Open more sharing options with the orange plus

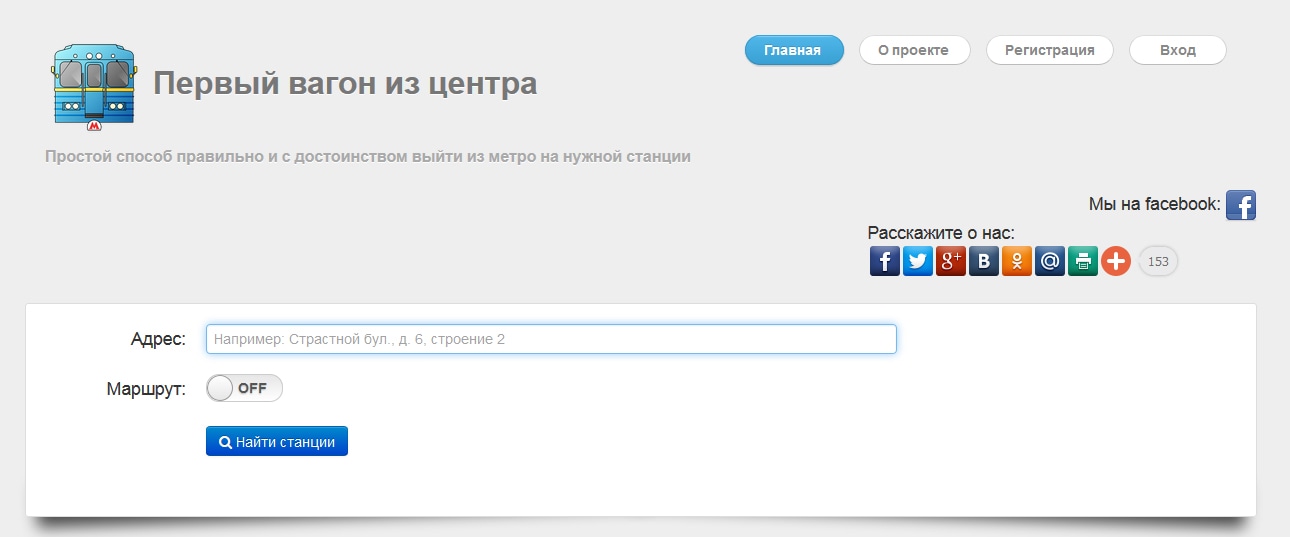tap(1115, 262)
